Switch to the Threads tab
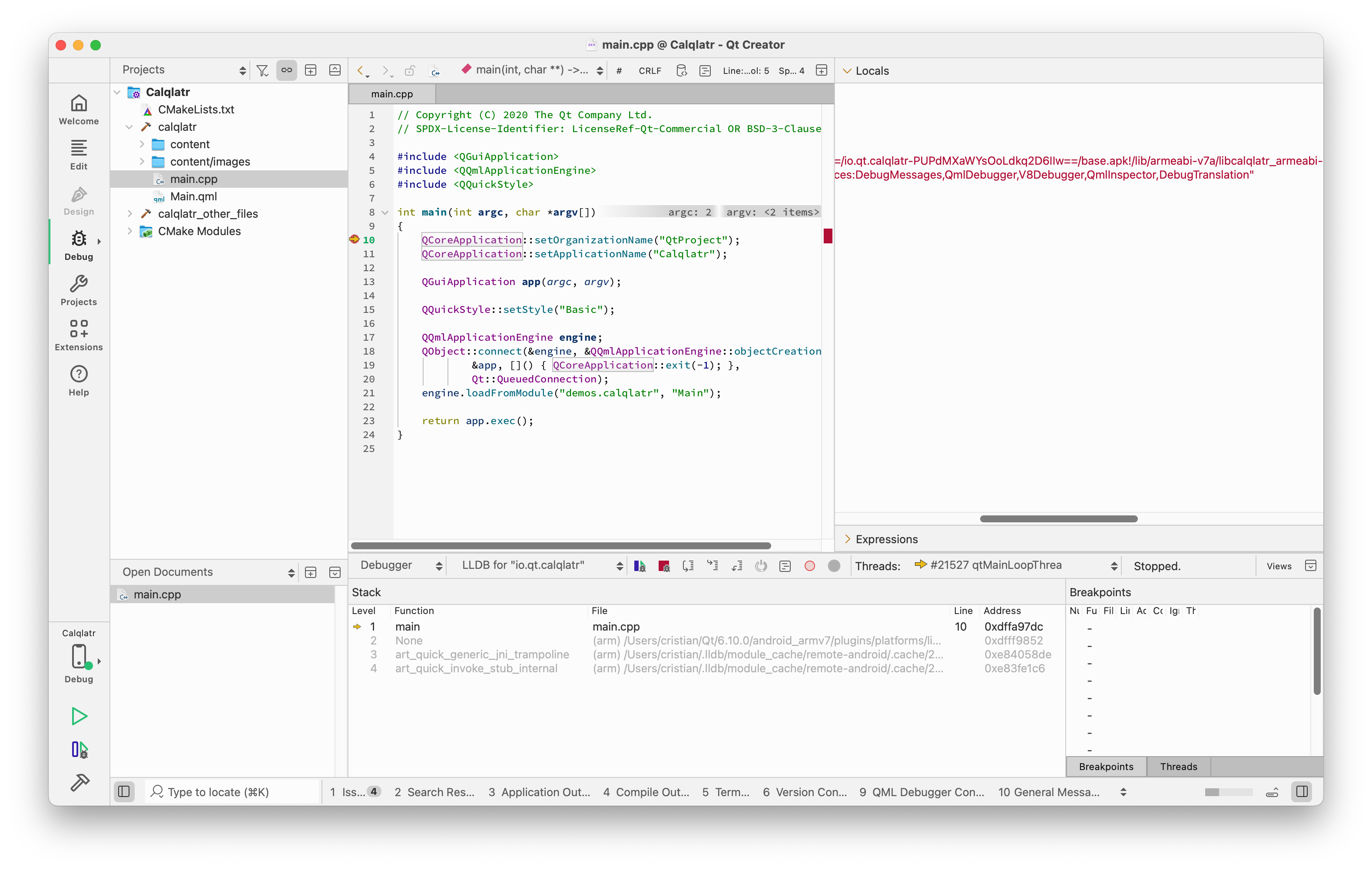This screenshot has width=1372, height=870. click(x=1178, y=766)
